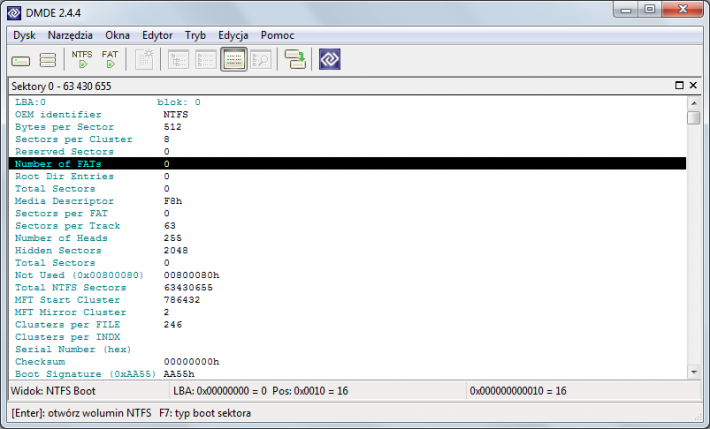Select the Clusters per FILE row
Screen dimensions: 710x429
(x=347, y=324)
